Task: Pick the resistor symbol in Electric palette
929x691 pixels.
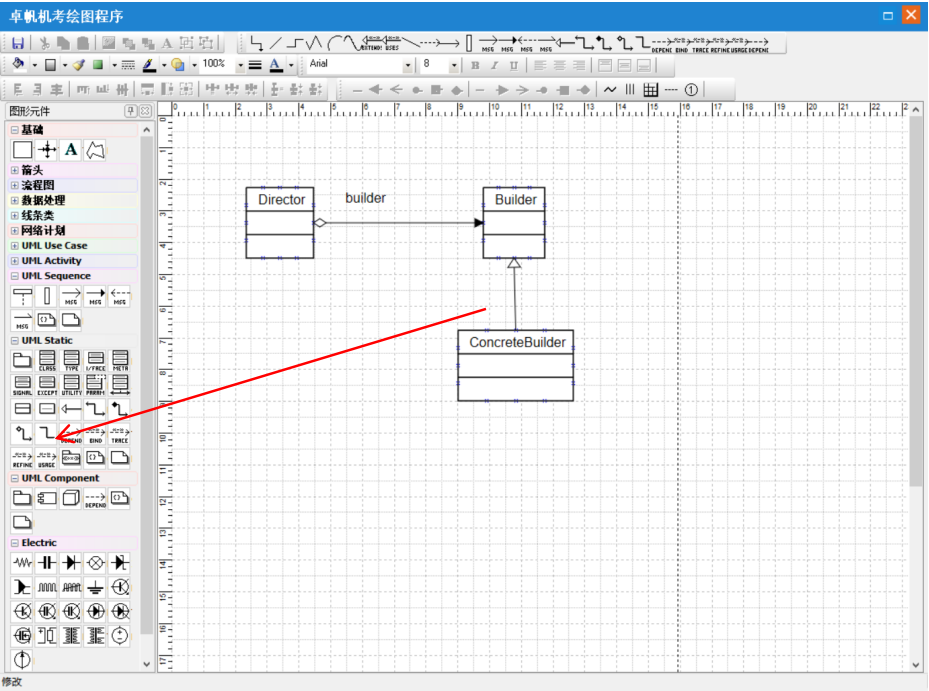Action: (x=23, y=562)
